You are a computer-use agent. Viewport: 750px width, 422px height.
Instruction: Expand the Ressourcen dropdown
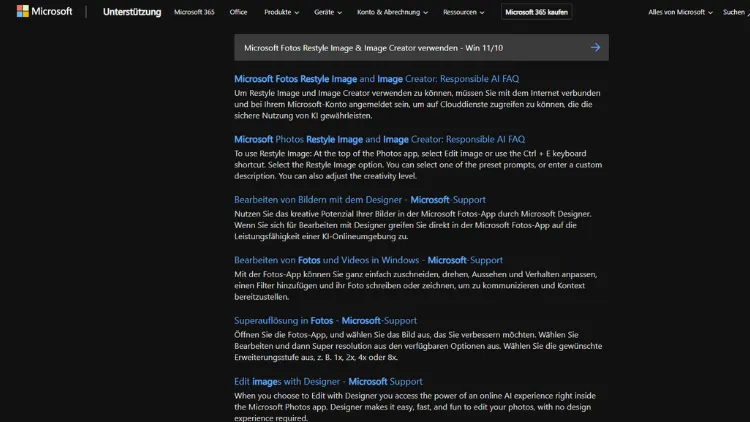(x=463, y=12)
